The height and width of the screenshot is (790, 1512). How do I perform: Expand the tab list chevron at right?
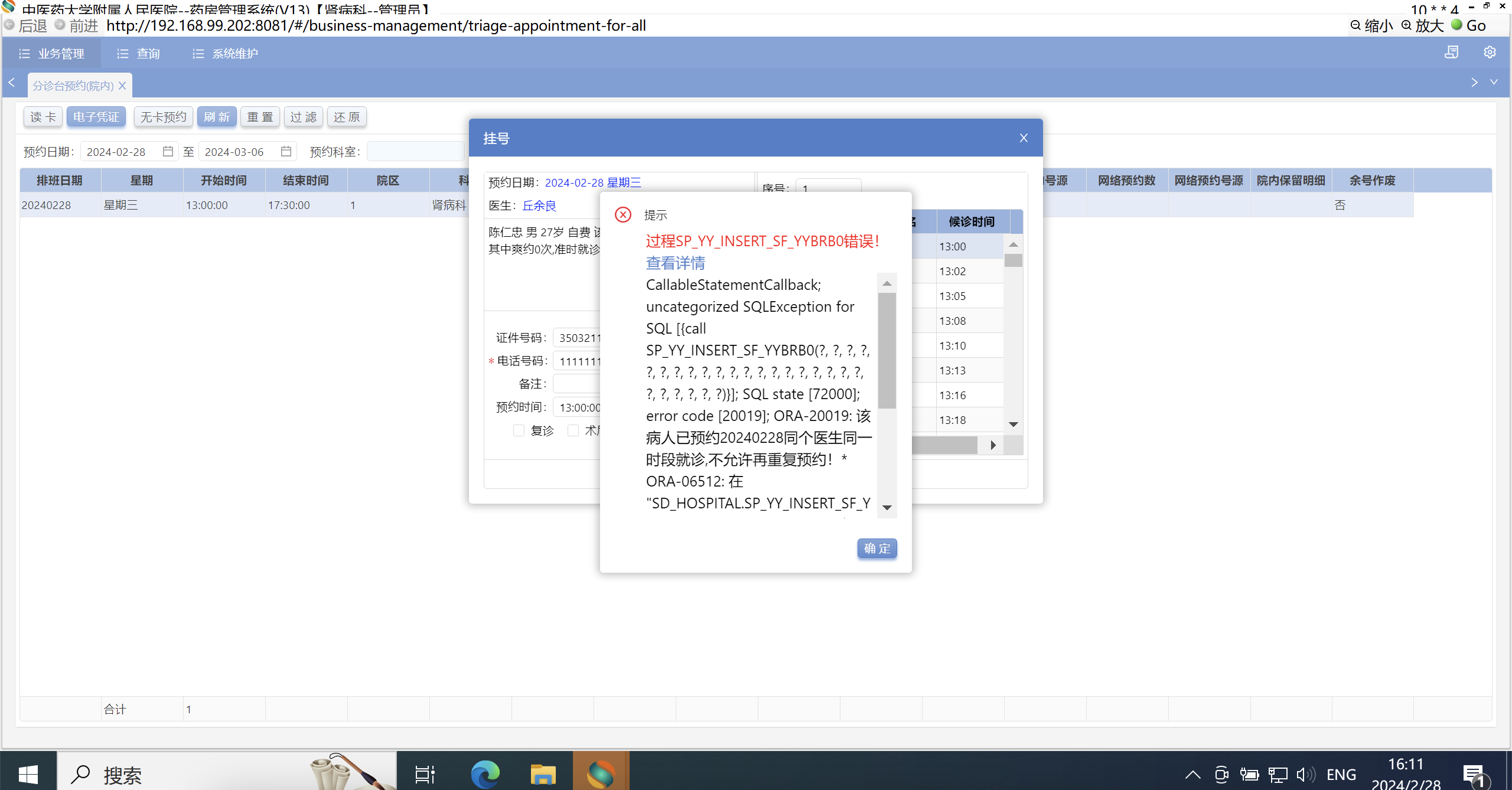click(1494, 82)
